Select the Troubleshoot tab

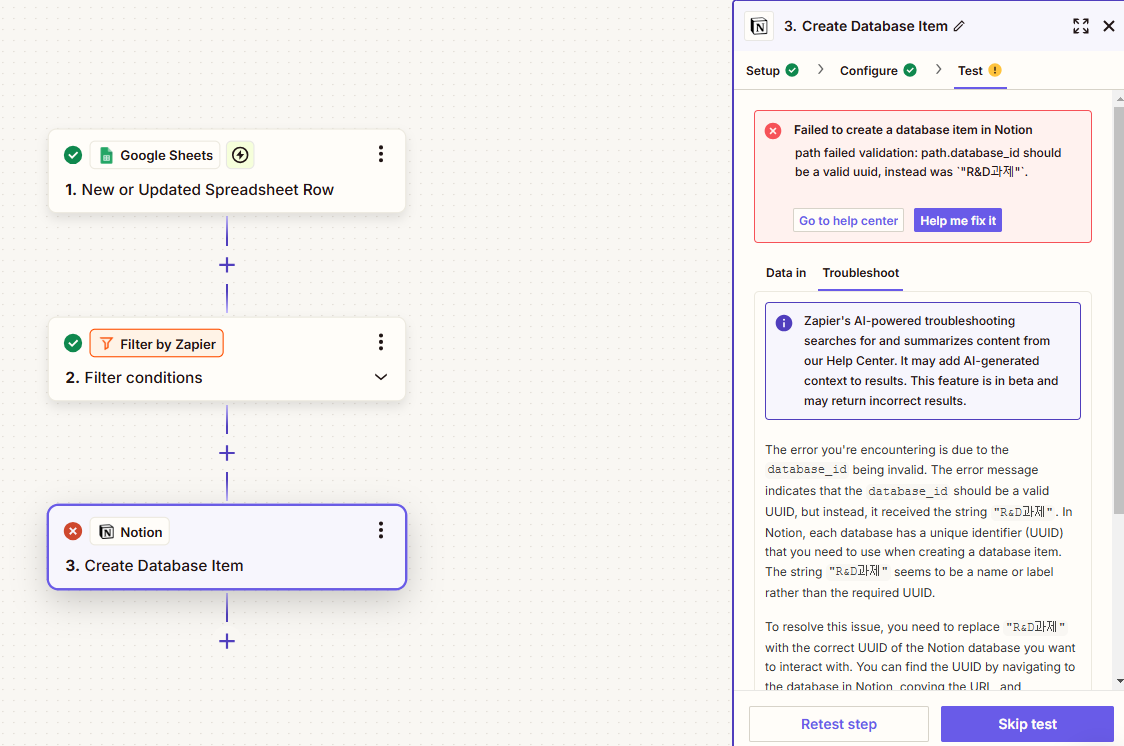pyautogui.click(x=860, y=273)
